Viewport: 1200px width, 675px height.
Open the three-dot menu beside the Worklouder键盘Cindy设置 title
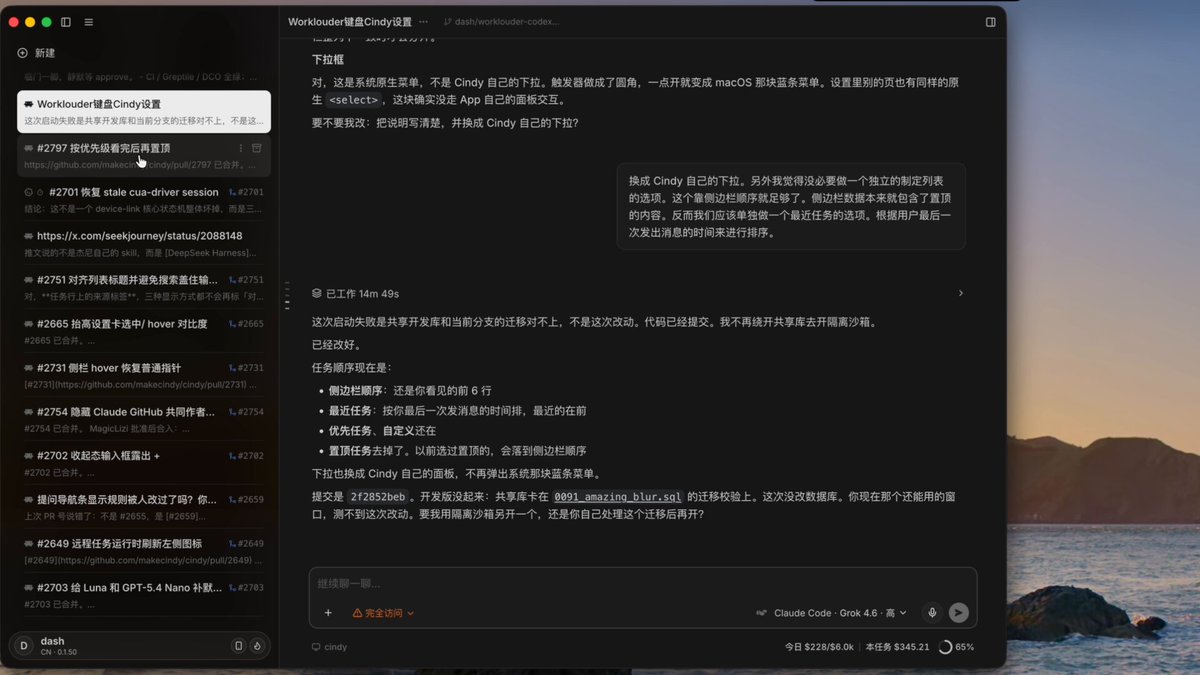pyautogui.click(x=423, y=22)
